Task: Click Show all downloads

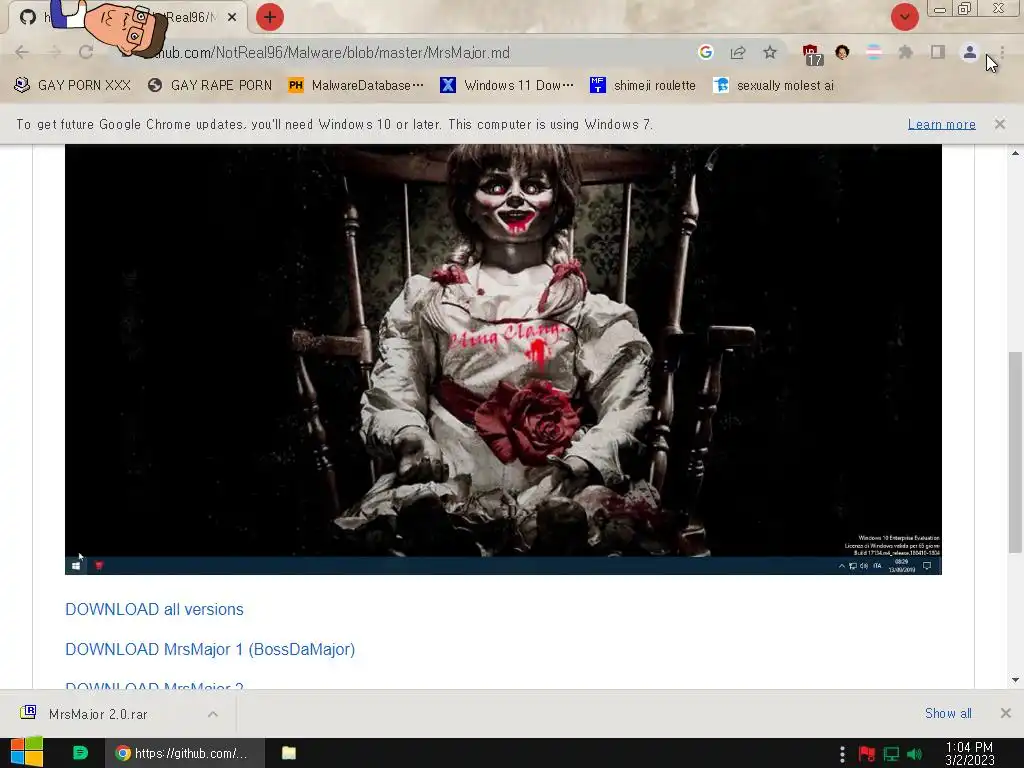Action: pyautogui.click(x=948, y=714)
